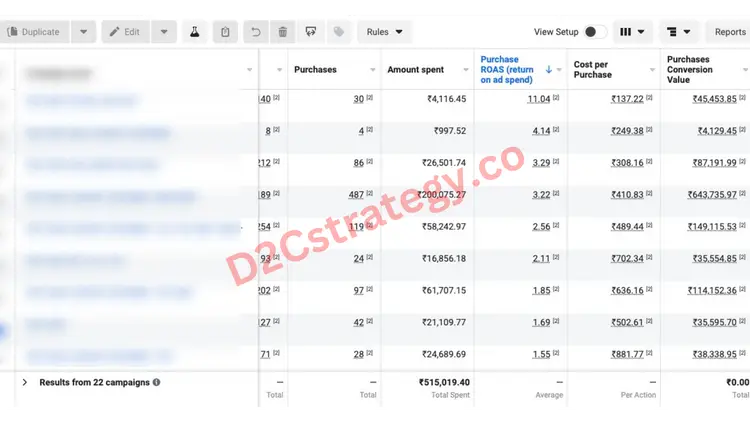Open the Edit dropdown arrow
Image resolution: width=750 pixels, height=422 pixels.
tap(164, 32)
